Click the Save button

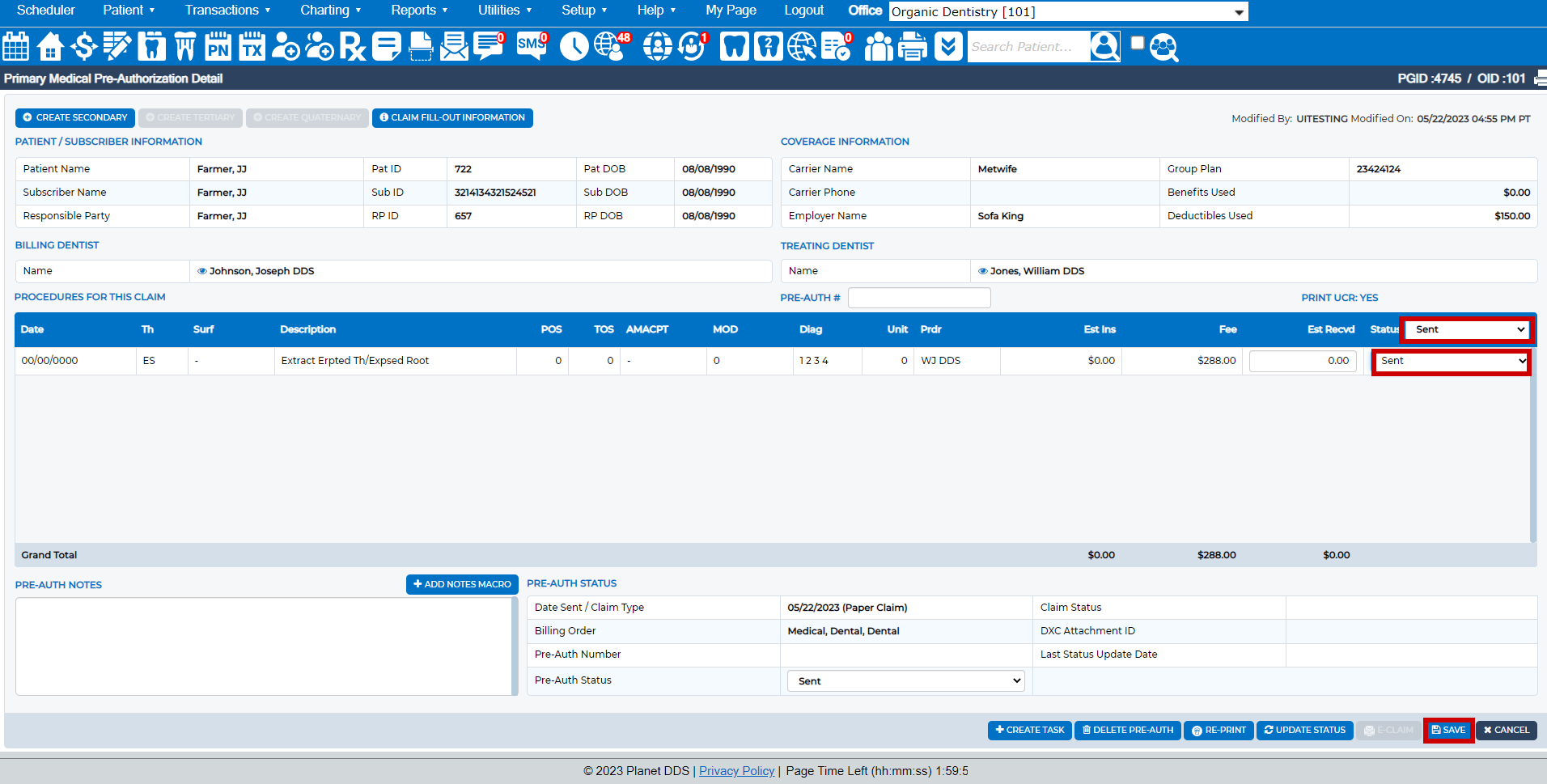click(x=1448, y=730)
